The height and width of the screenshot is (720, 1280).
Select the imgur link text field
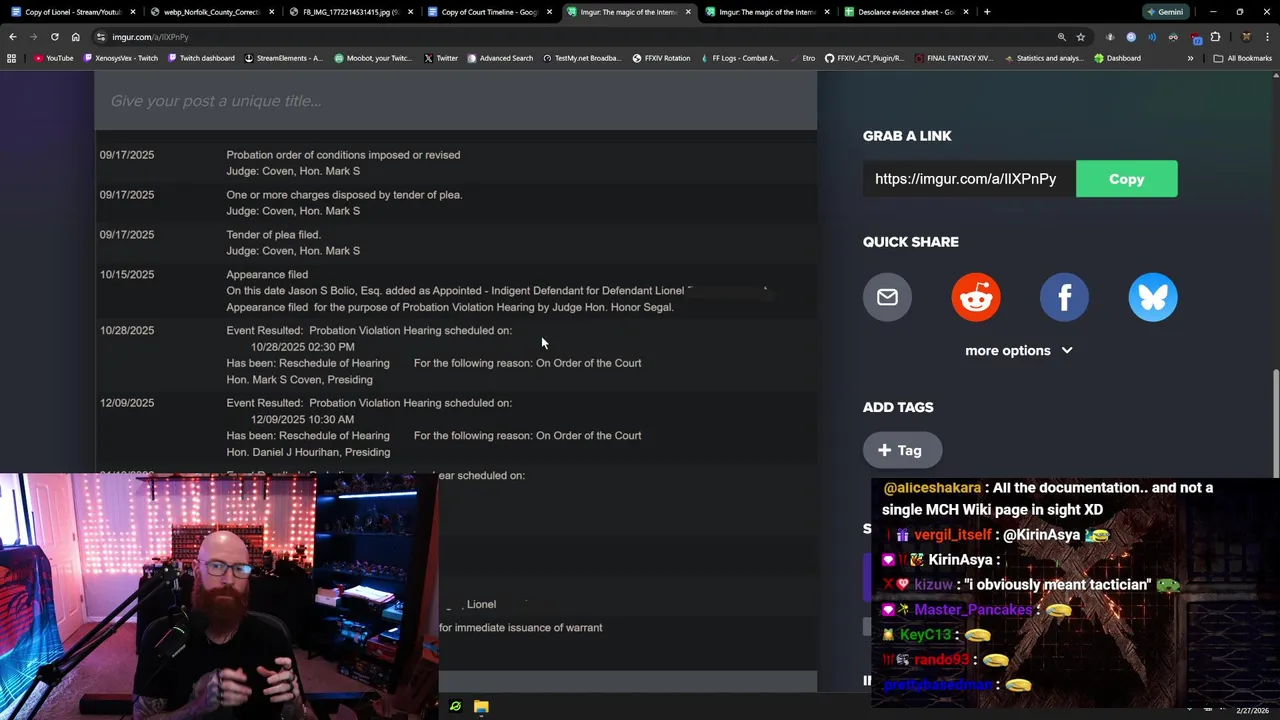tap(969, 179)
